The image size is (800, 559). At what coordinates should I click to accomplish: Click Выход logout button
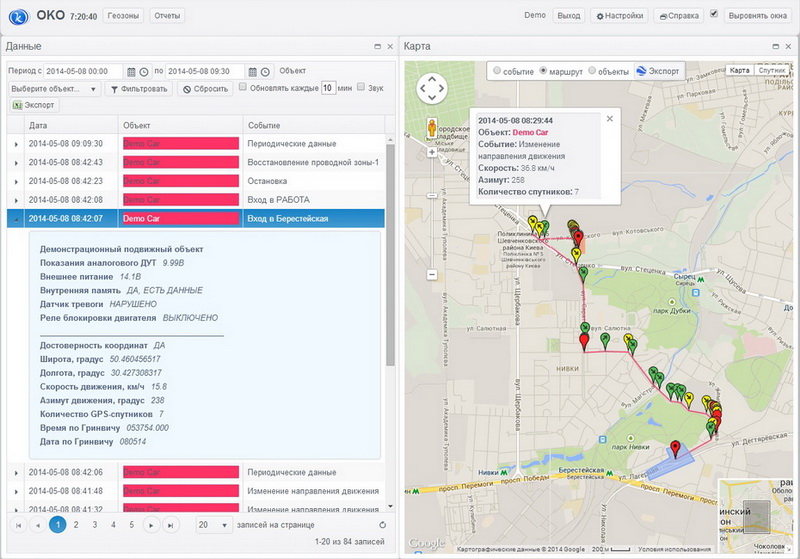[568, 16]
